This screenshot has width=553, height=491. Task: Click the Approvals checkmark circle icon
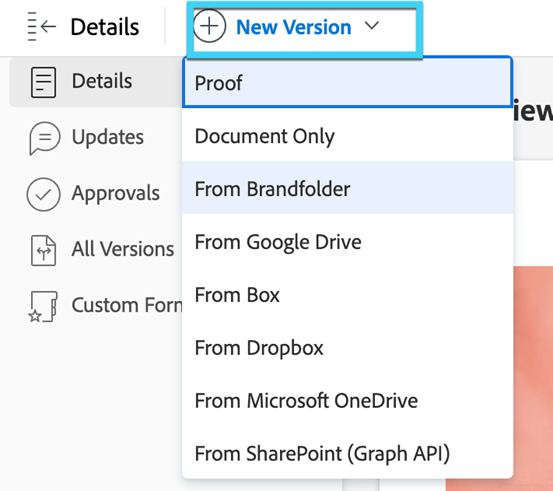pos(43,194)
